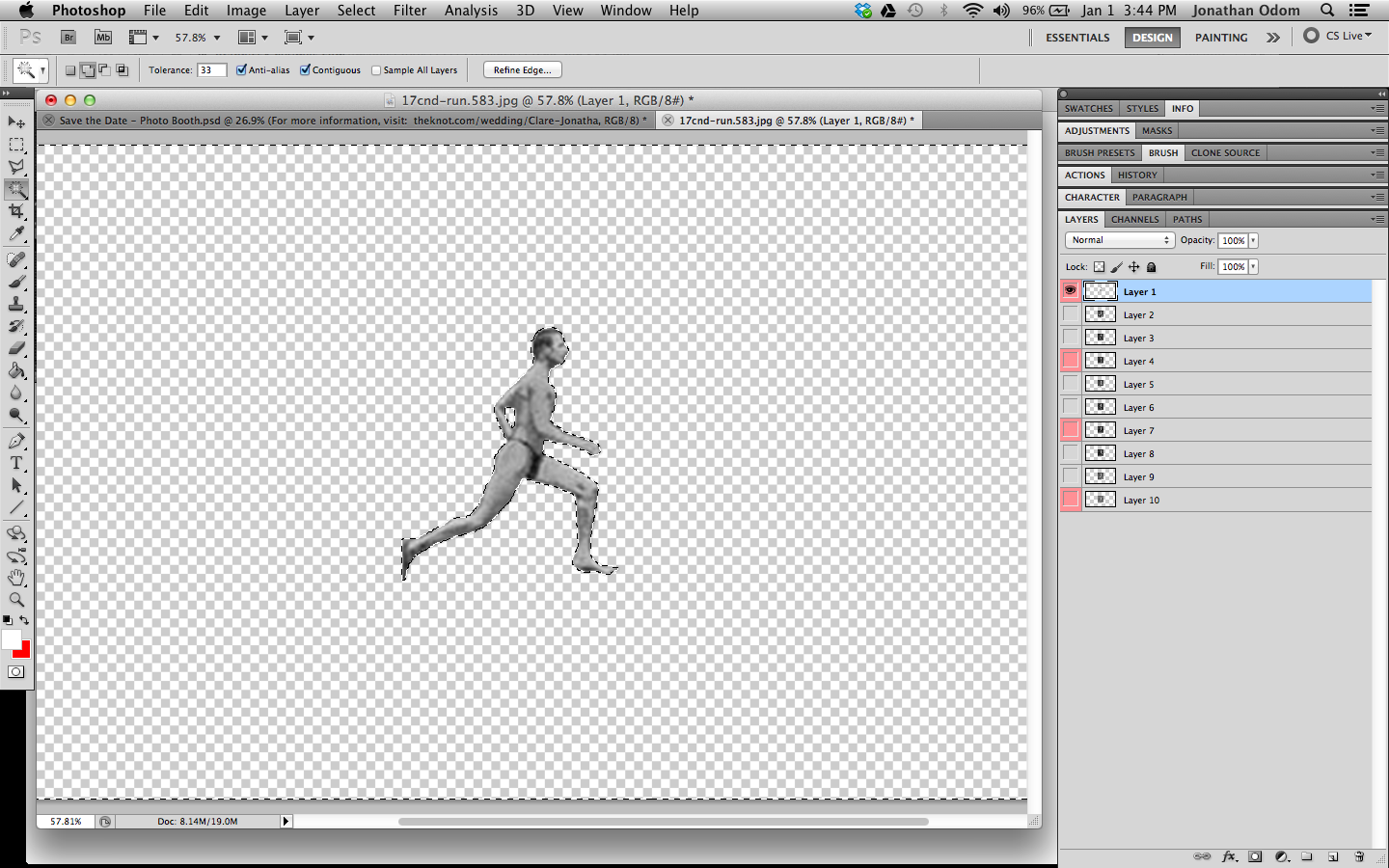Select the Move tool

coord(15,122)
